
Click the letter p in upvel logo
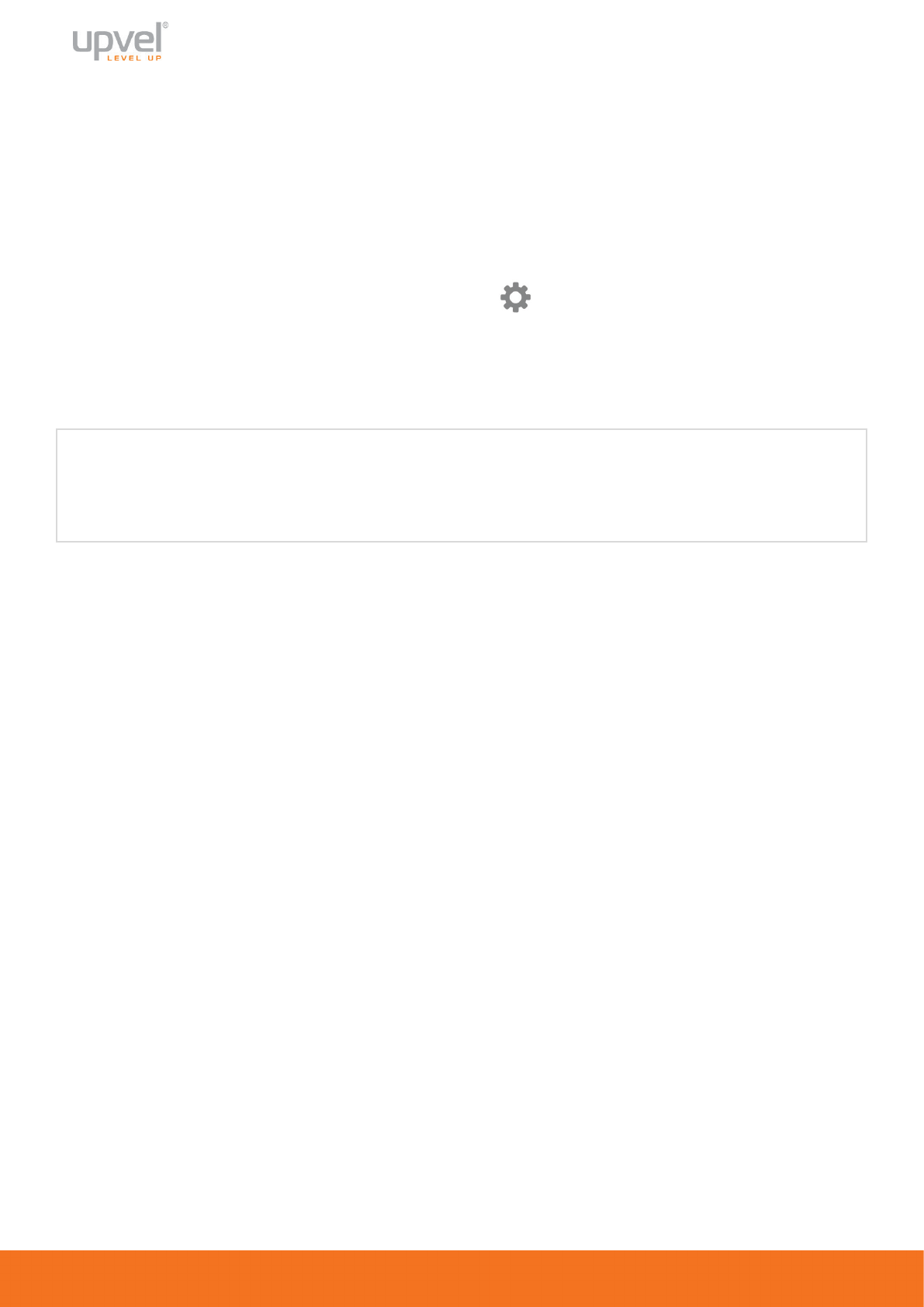click(x=104, y=46)
